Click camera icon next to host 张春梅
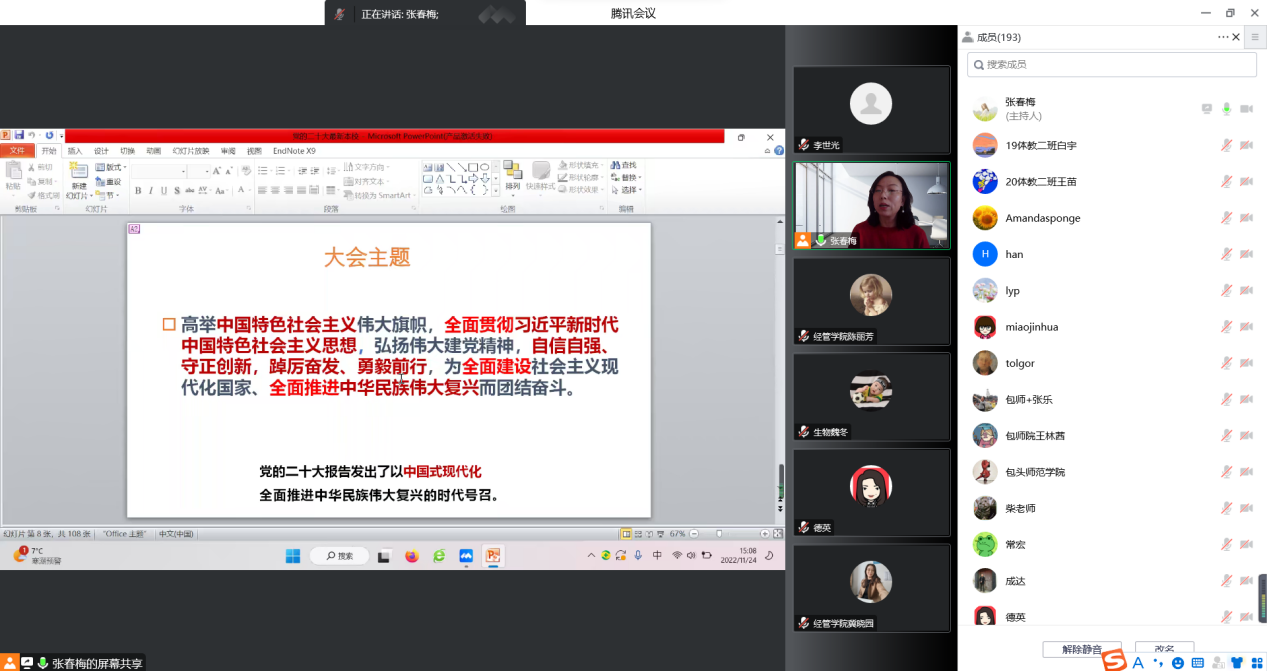This screenshot has width=1267, height=671. [x=1246, y=109]
